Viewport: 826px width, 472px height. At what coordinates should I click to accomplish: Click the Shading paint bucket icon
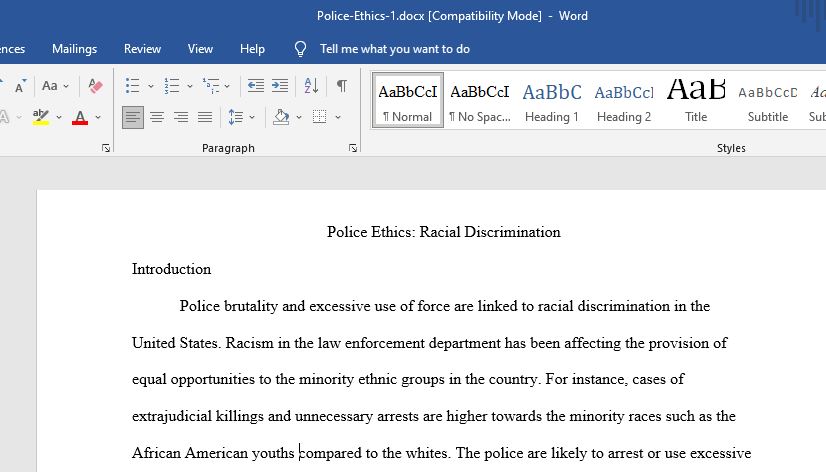pyautogui.click(x=281, y=117)
